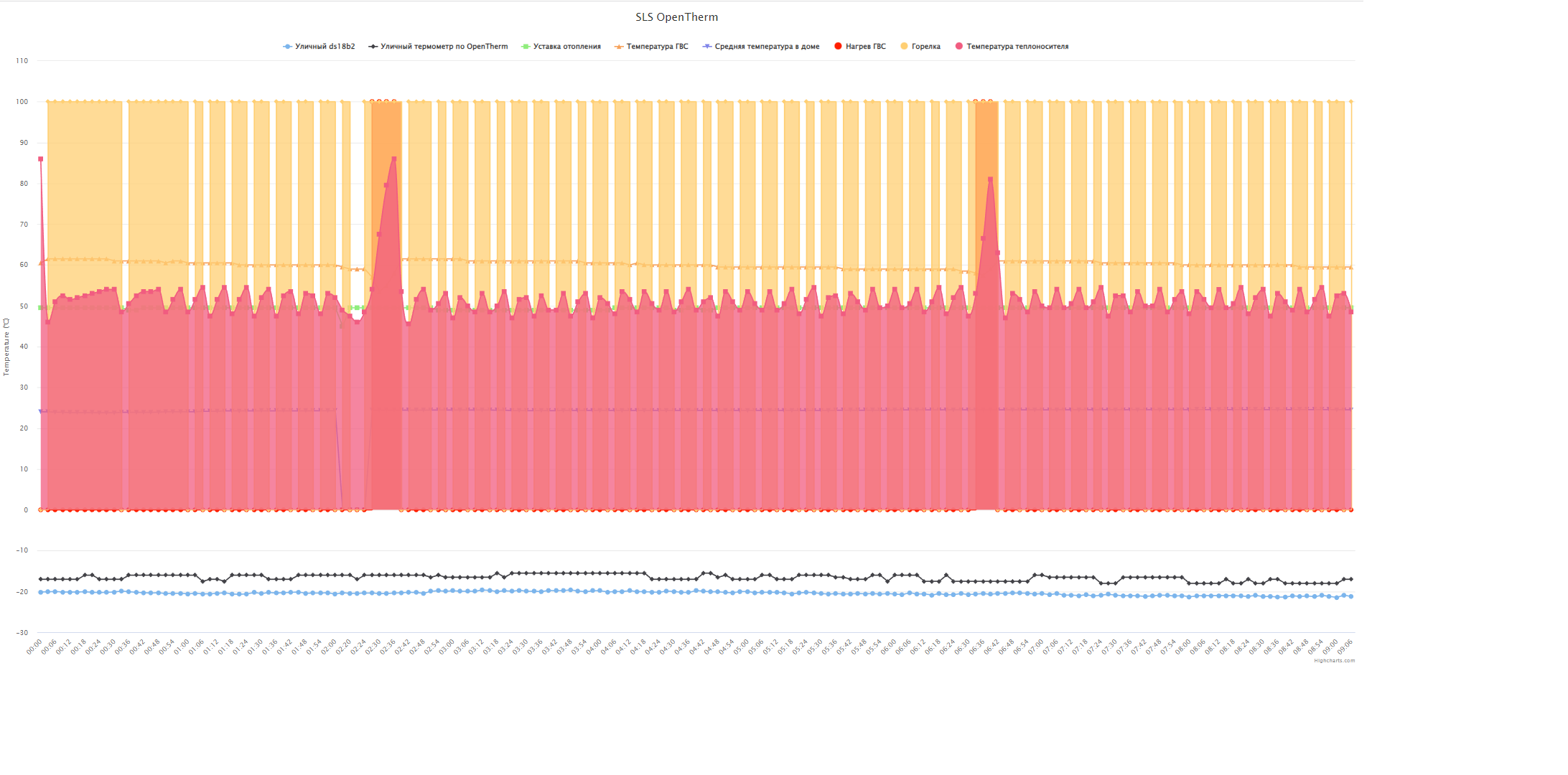1568x775 pixels.
Task: Click the y-axis label 100
Action: point(22,102)
